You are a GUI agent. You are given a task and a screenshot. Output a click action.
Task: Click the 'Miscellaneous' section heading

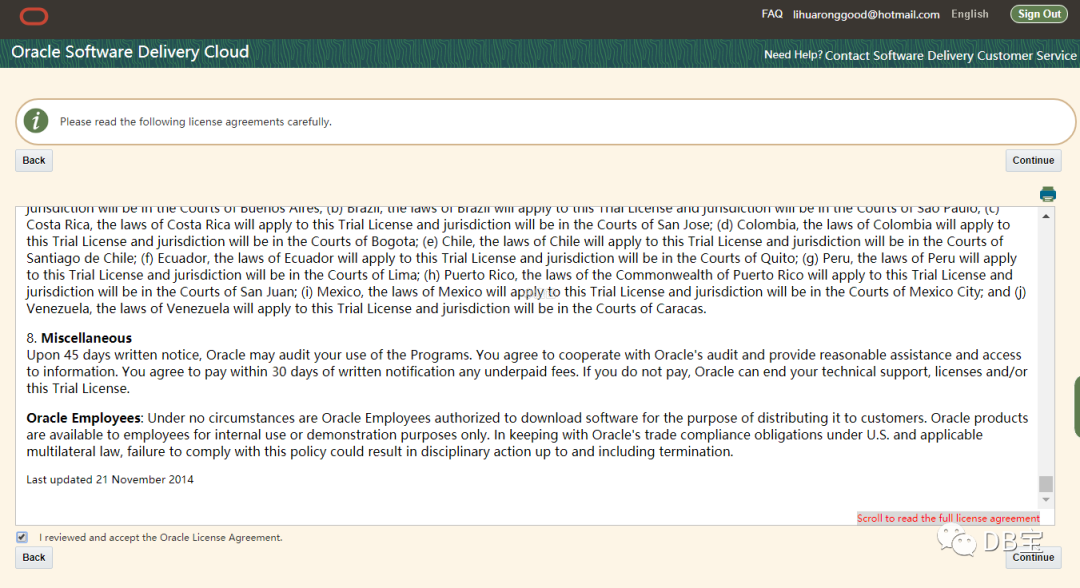(x=86, y=338)
